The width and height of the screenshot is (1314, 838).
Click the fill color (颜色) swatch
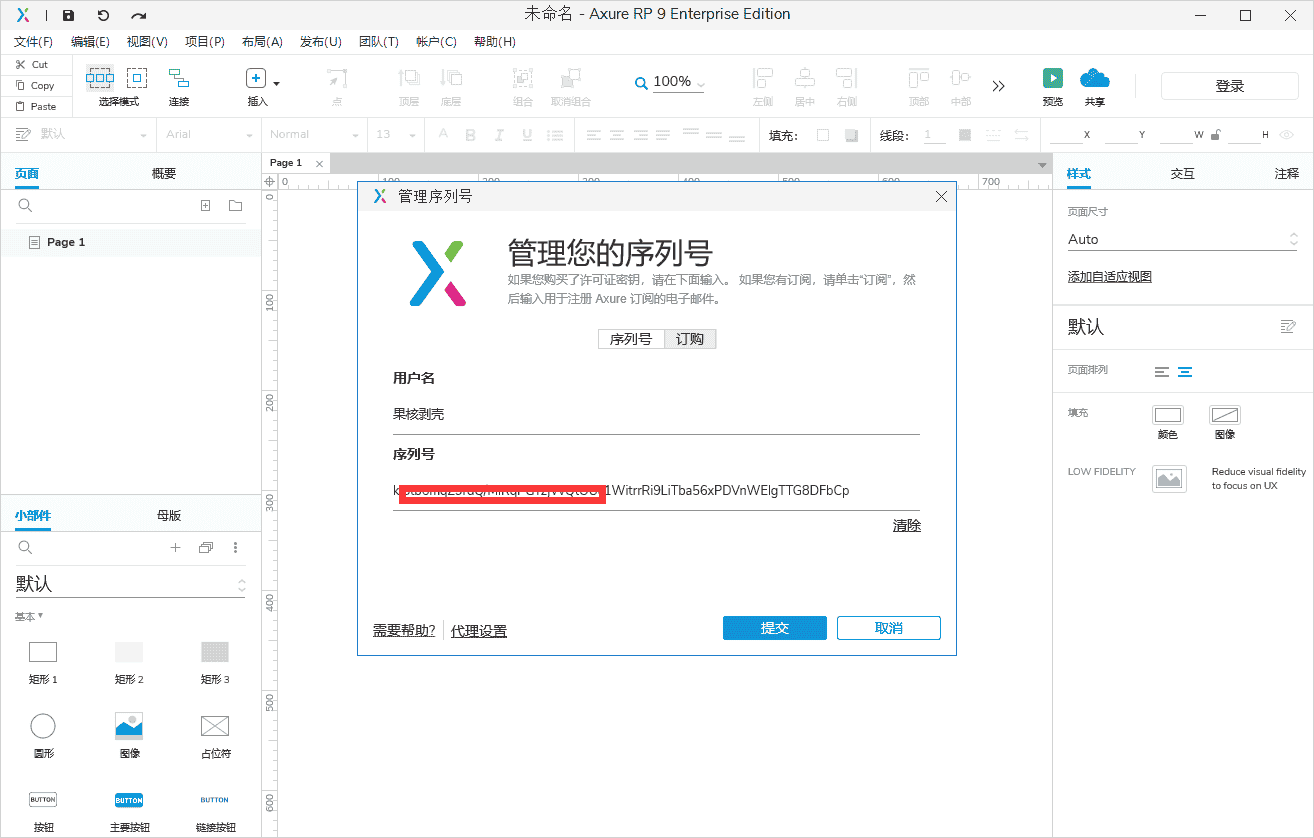(x=1167, y=415)
